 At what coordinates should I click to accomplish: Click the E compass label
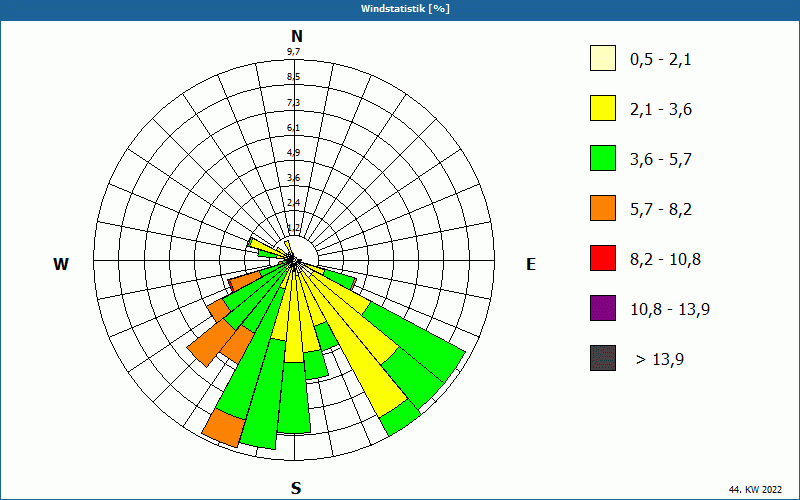click(x=531, y=264)
